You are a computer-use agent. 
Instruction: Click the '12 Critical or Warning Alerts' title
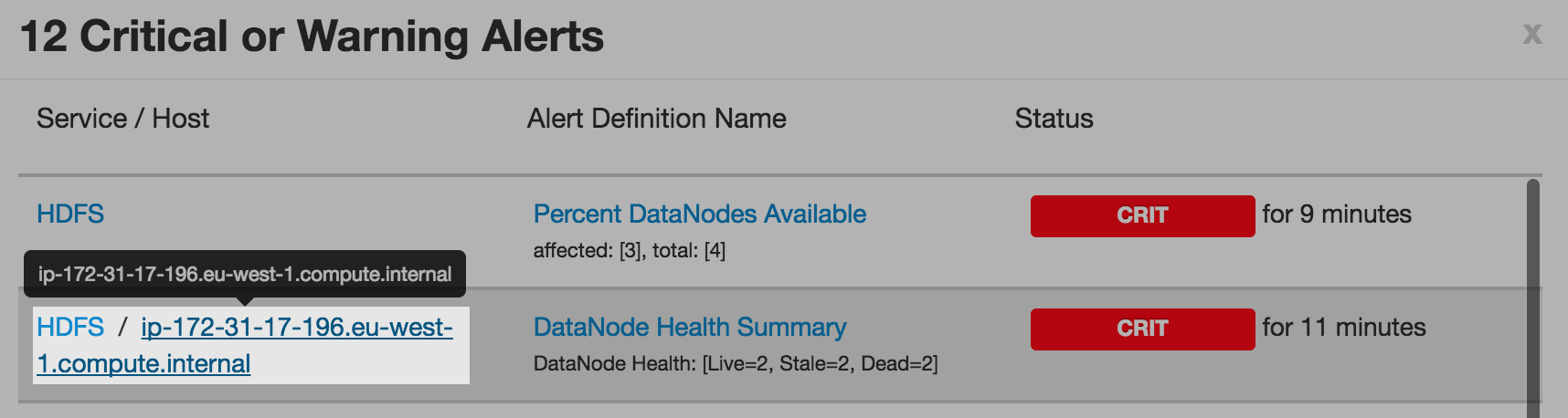312,37
